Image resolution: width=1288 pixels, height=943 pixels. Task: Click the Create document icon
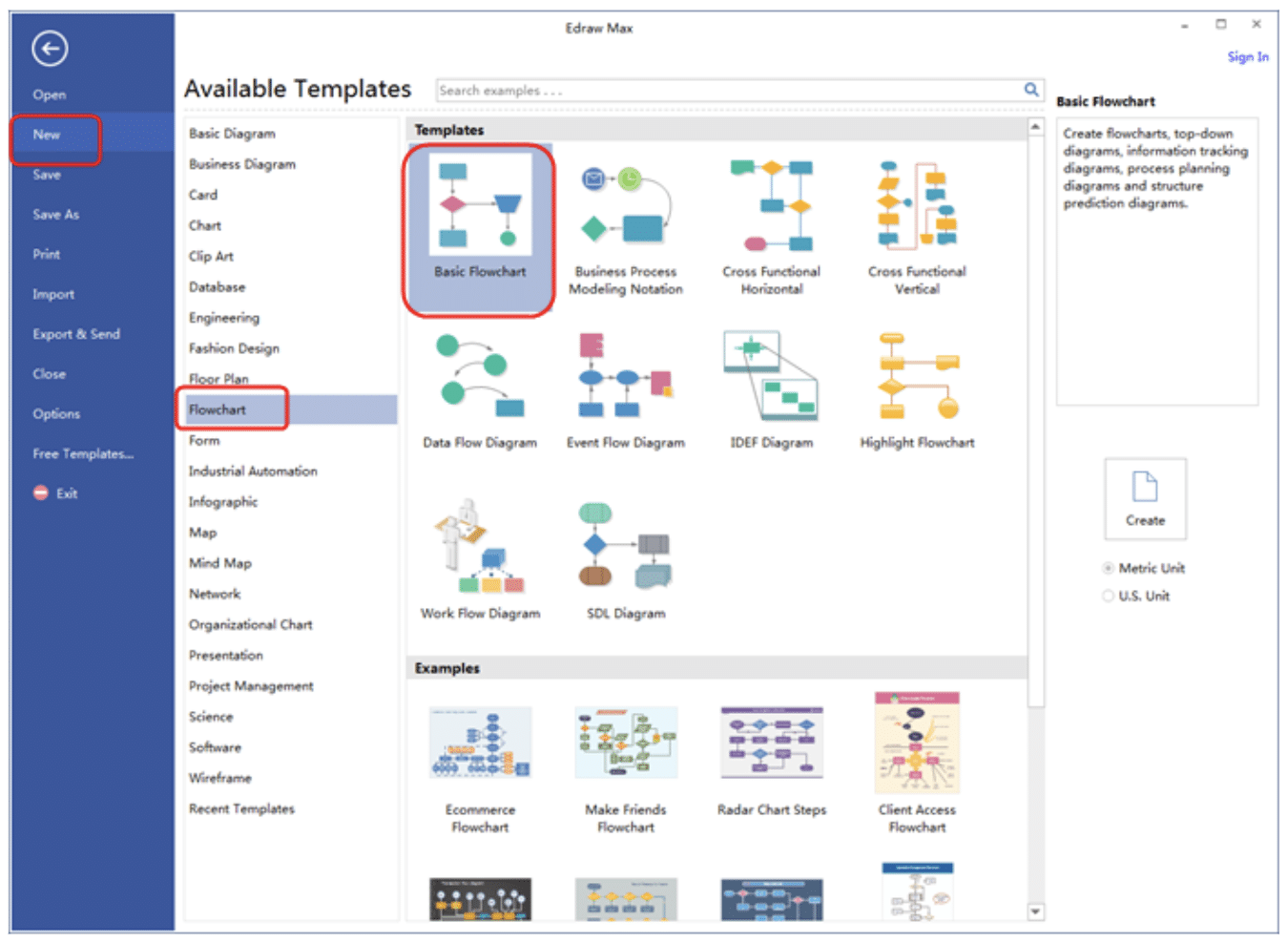[x=1145, y=498]
